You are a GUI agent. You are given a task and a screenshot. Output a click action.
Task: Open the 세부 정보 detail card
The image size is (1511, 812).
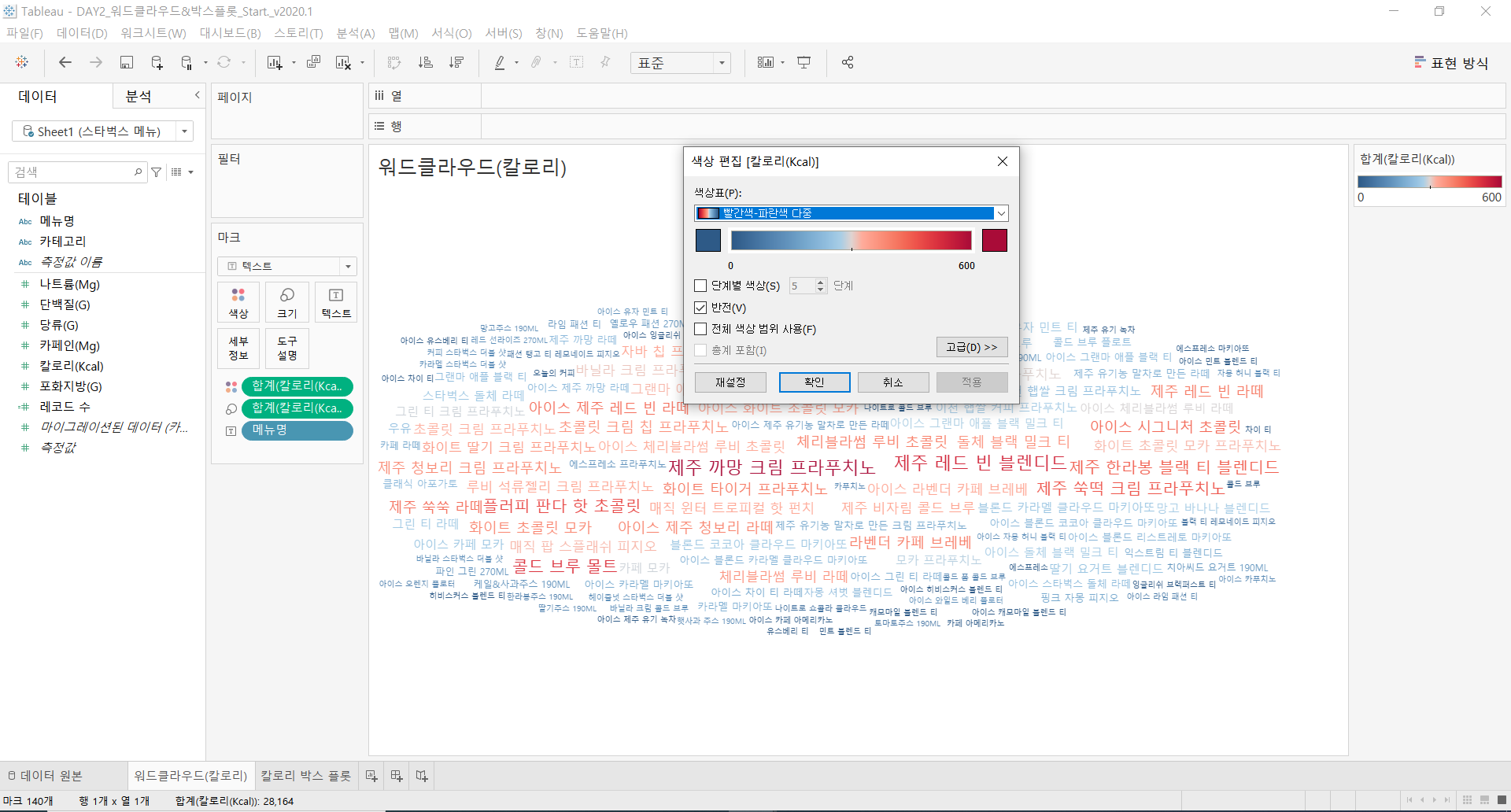(238, 349)
